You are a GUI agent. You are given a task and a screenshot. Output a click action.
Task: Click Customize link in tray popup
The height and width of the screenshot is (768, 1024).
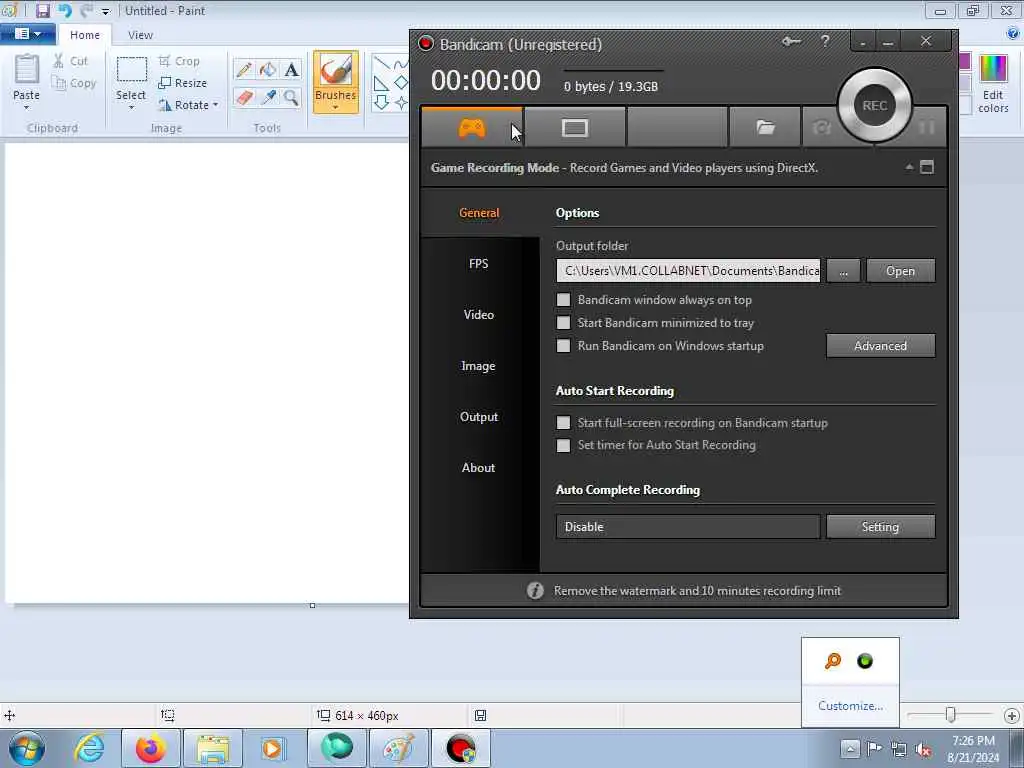click(x=850, y=705)
